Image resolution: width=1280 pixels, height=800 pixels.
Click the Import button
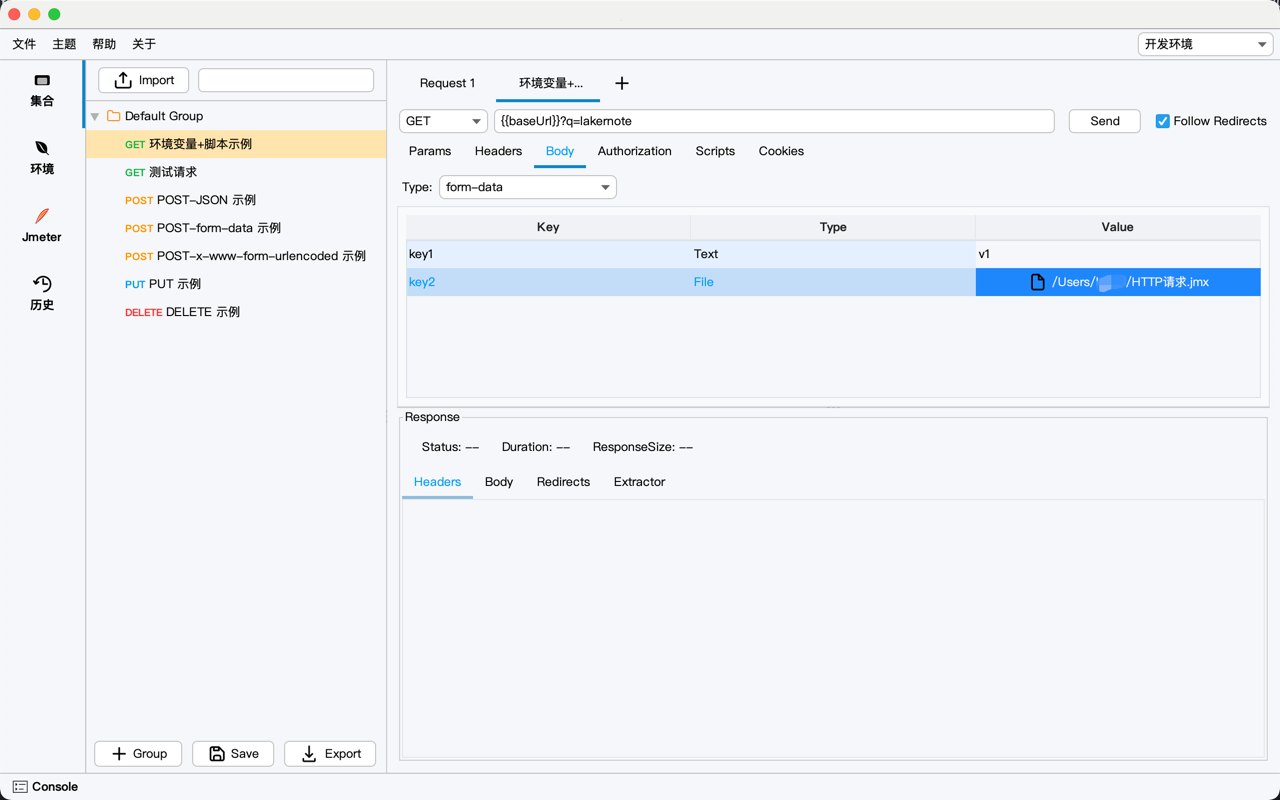144,80
